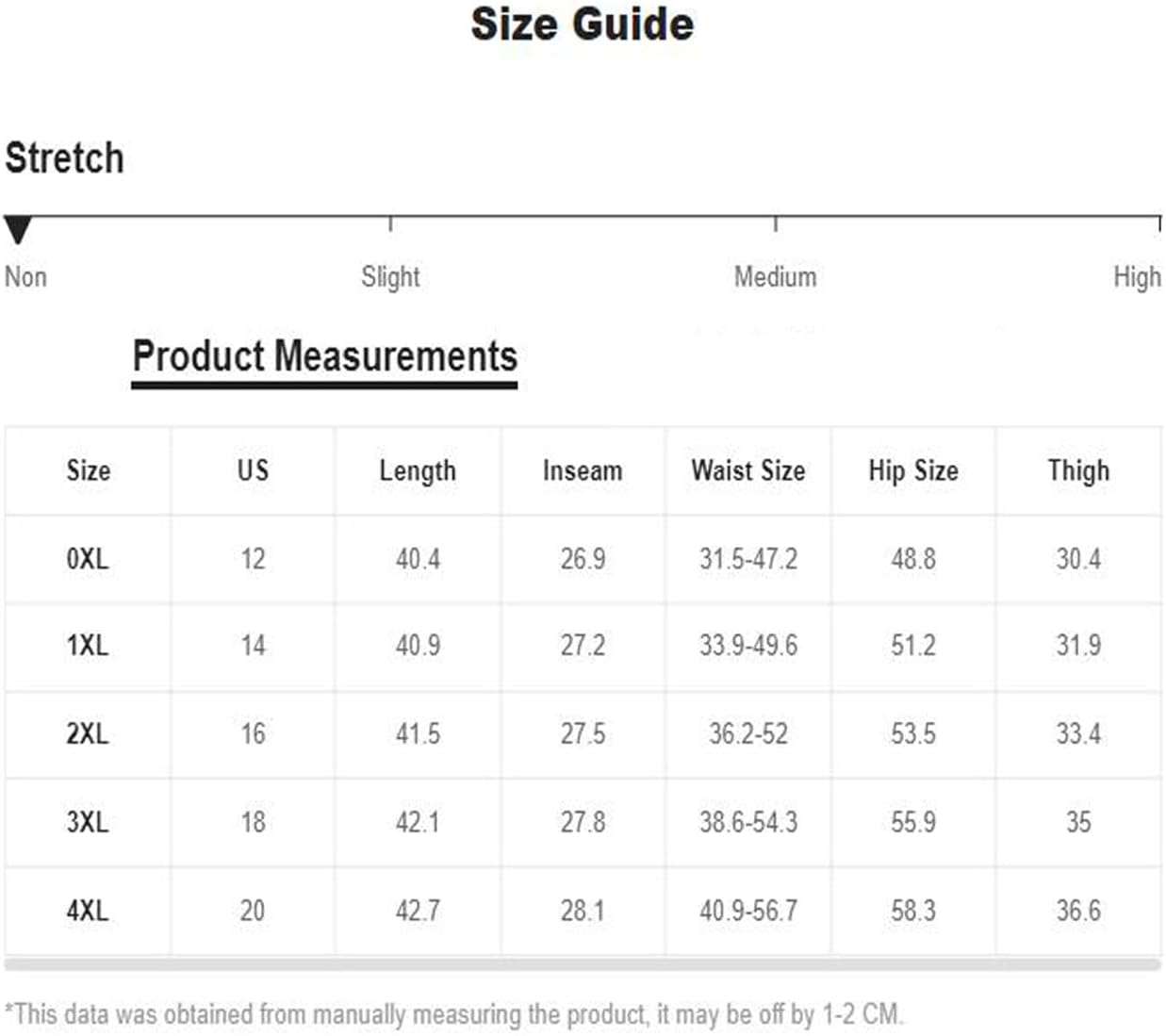Click the 3XL waist value 38.6-54.3

748,822
